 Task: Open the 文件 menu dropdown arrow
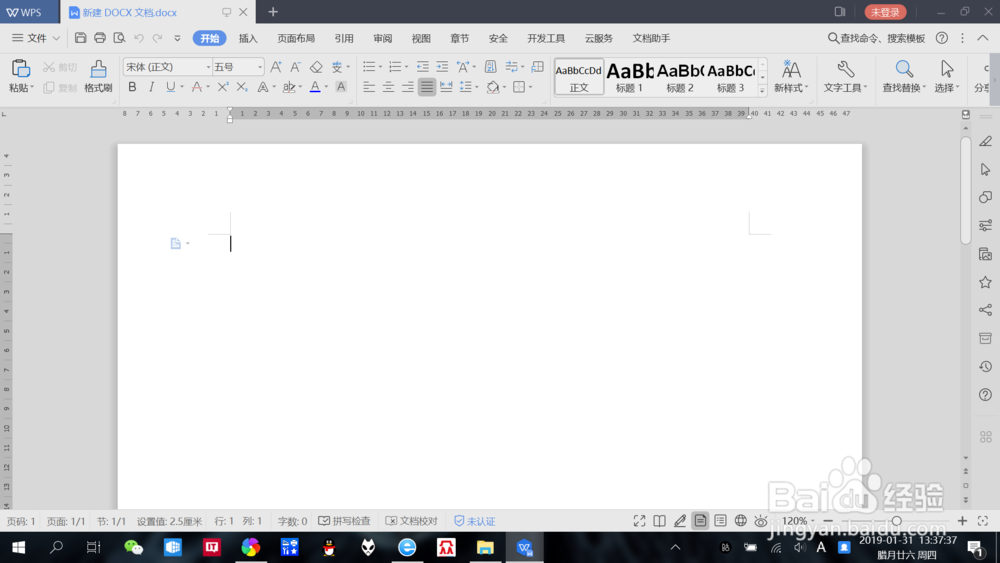click(x=56, y=38)
